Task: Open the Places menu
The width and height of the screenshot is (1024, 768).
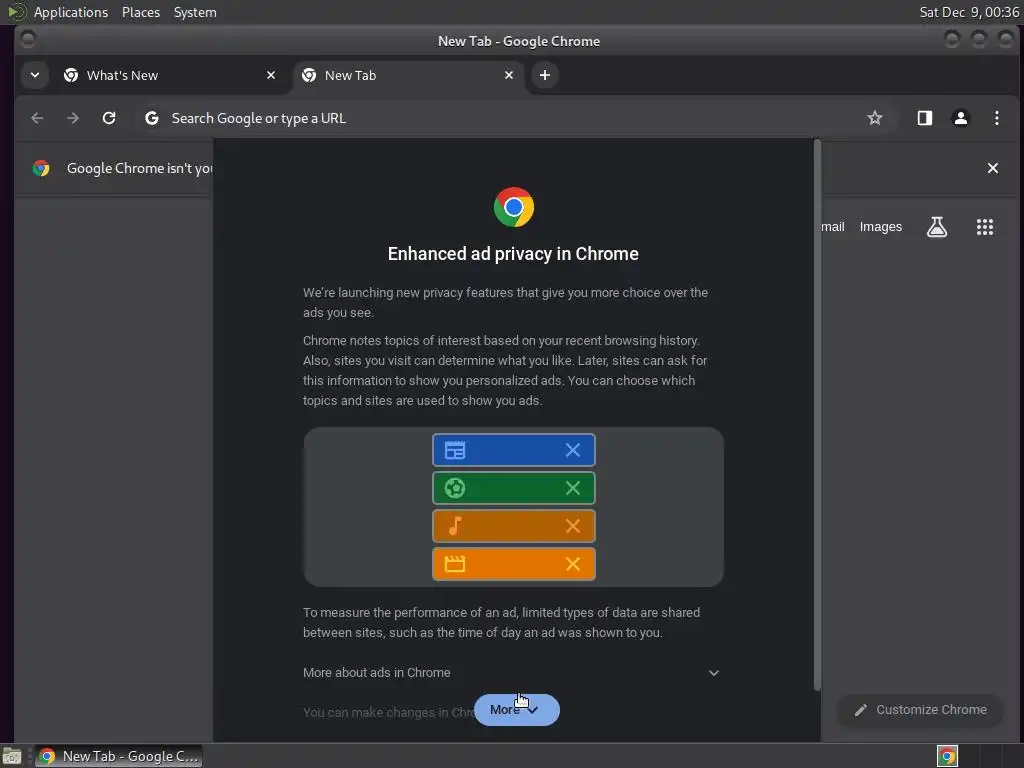Action: click(x=141, y=12)
